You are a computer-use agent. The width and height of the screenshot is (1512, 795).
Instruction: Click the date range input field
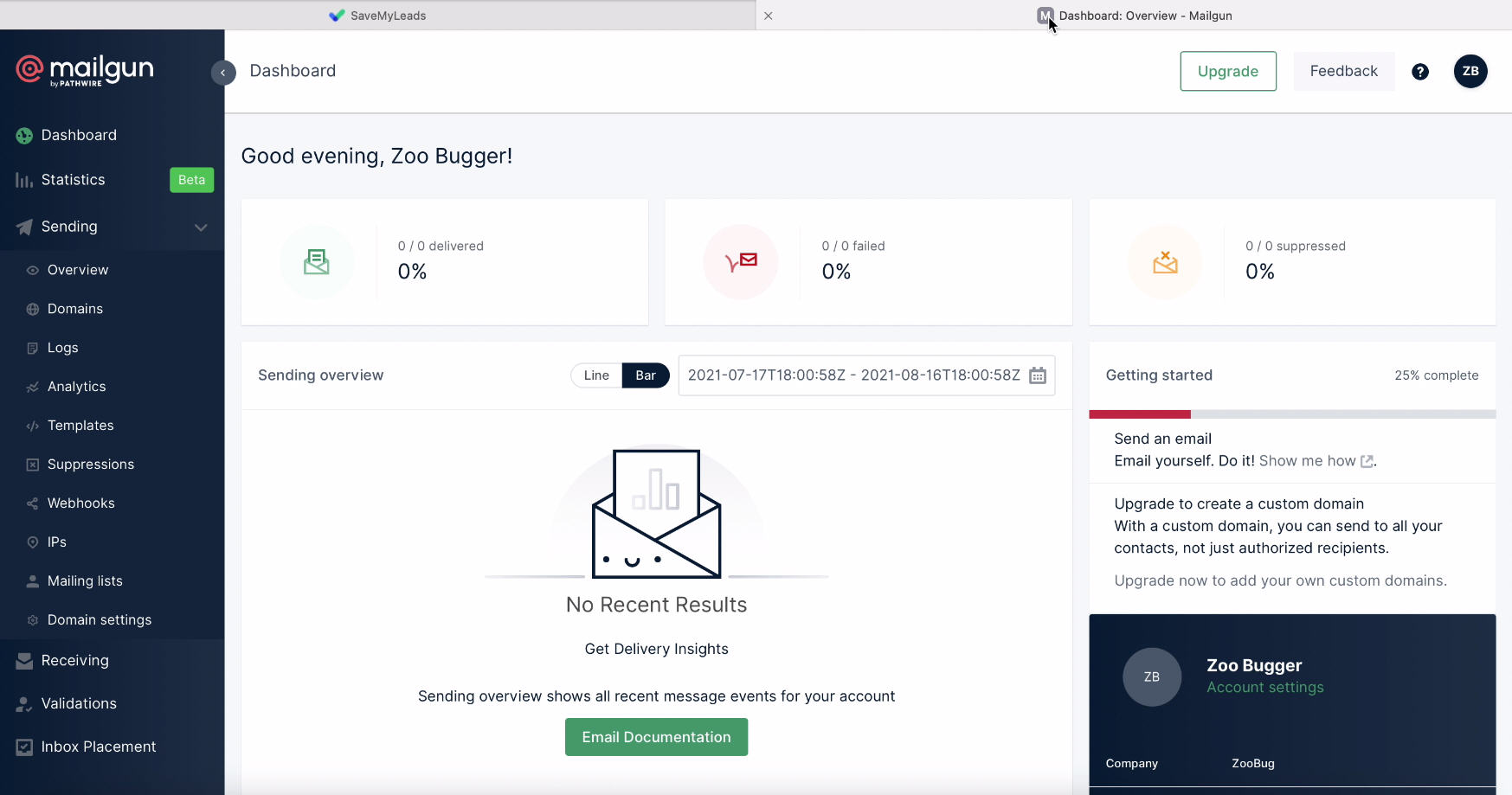click(x=866, y=375)
